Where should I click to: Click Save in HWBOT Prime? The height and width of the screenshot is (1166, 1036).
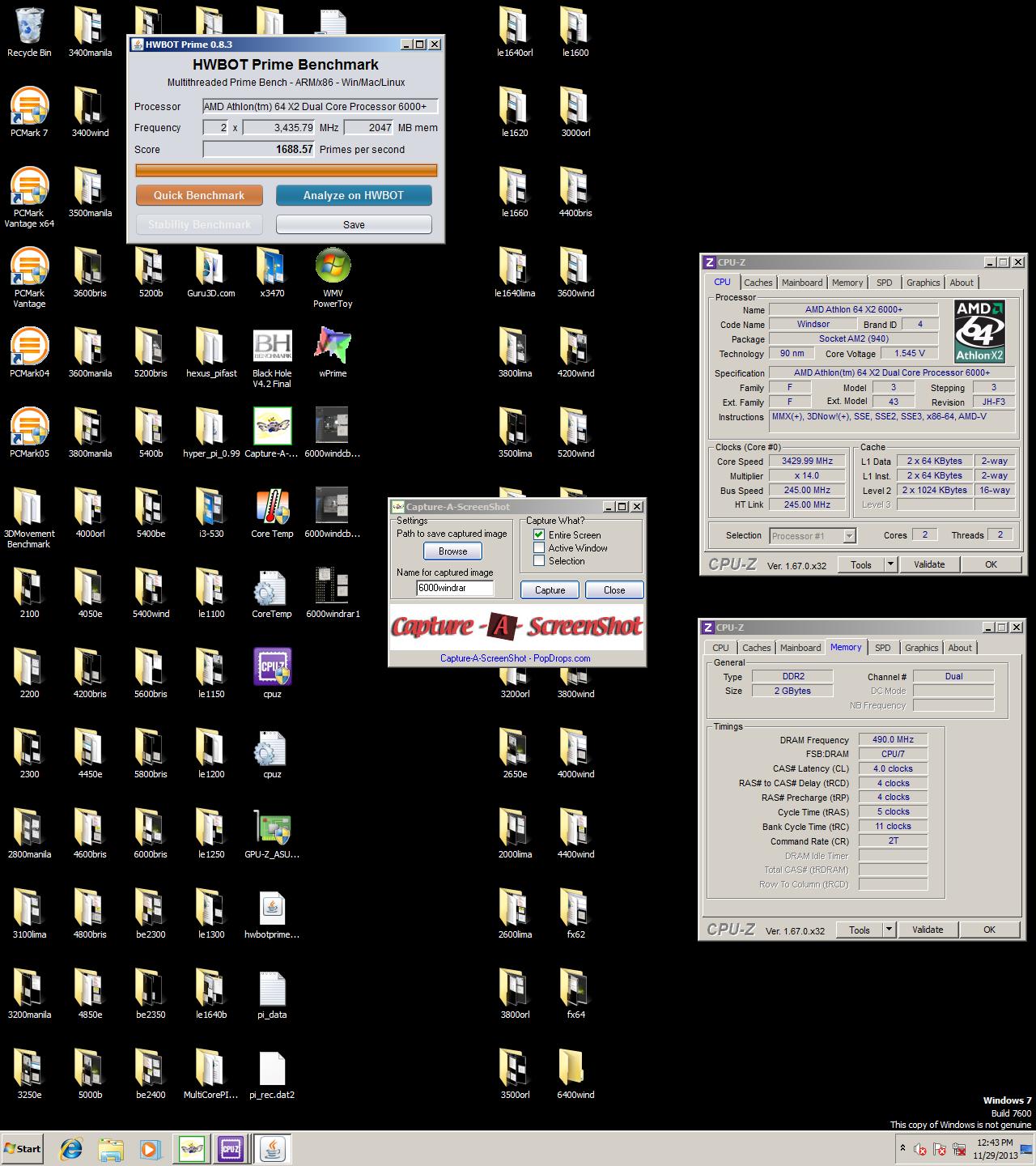coord(354,224)
